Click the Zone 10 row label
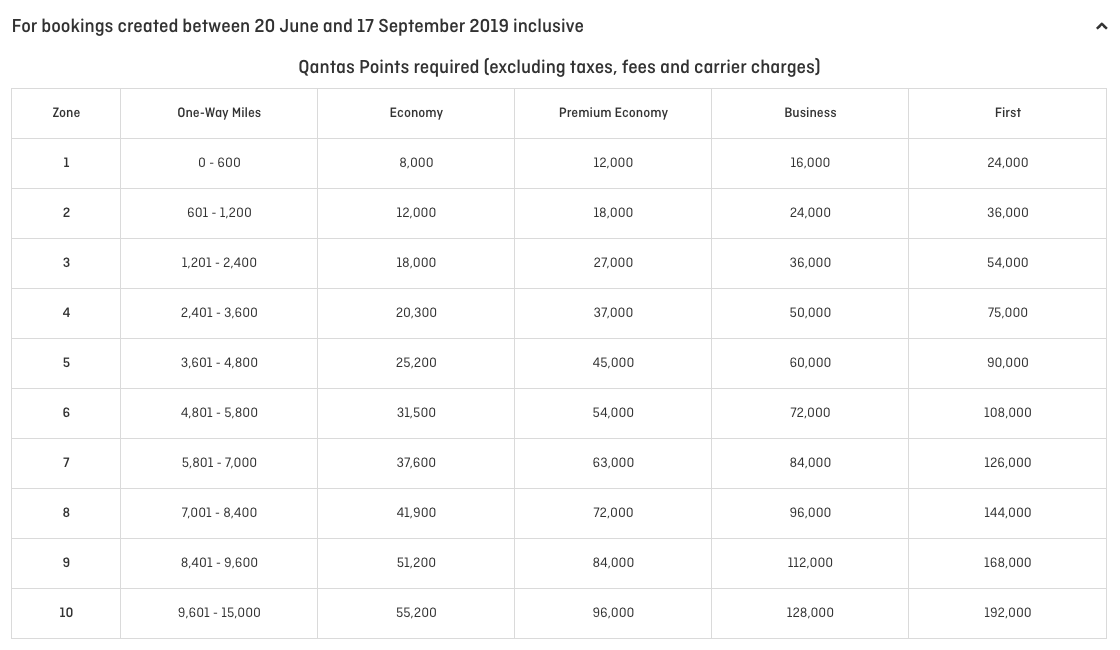1120x650 pixels. [66, 613]
